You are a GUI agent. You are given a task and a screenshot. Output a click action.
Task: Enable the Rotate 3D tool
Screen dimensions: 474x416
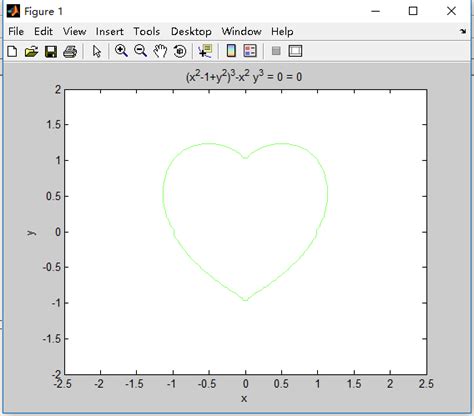click(180, 51)
